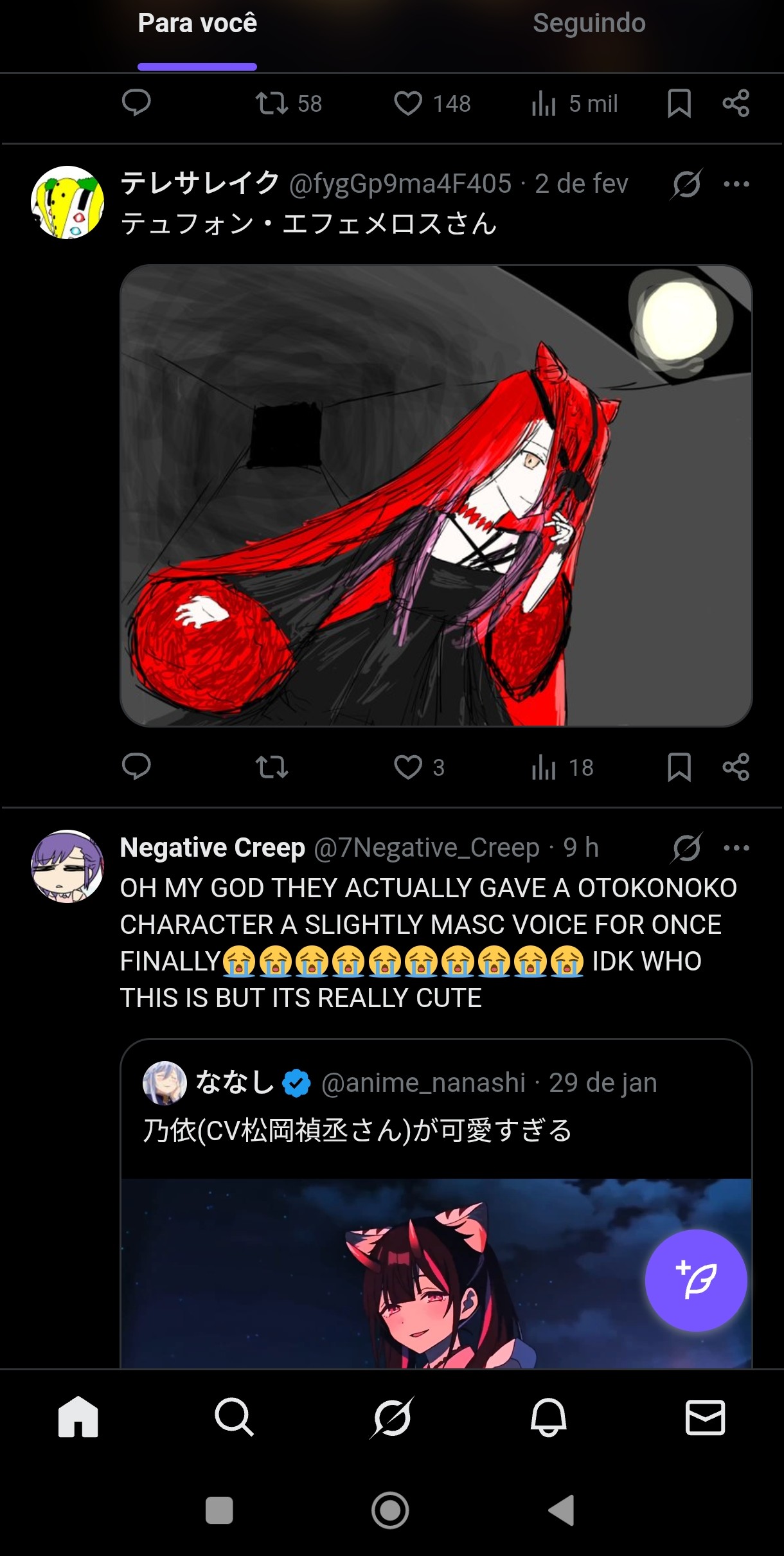The height and width of the screenshot is (1556, 784).
Task: Share the テレサレイク post
Action: (x=736, y=767)
